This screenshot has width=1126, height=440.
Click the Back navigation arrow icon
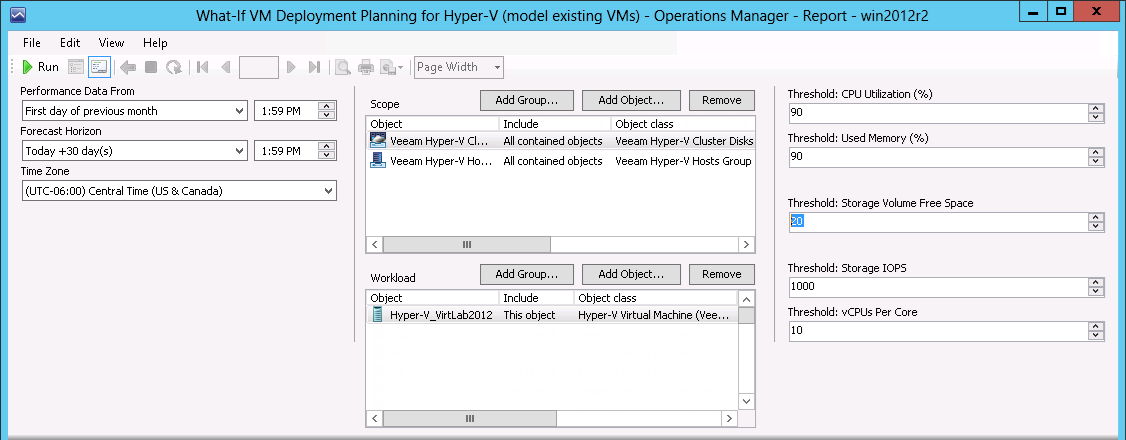[127, 67]
